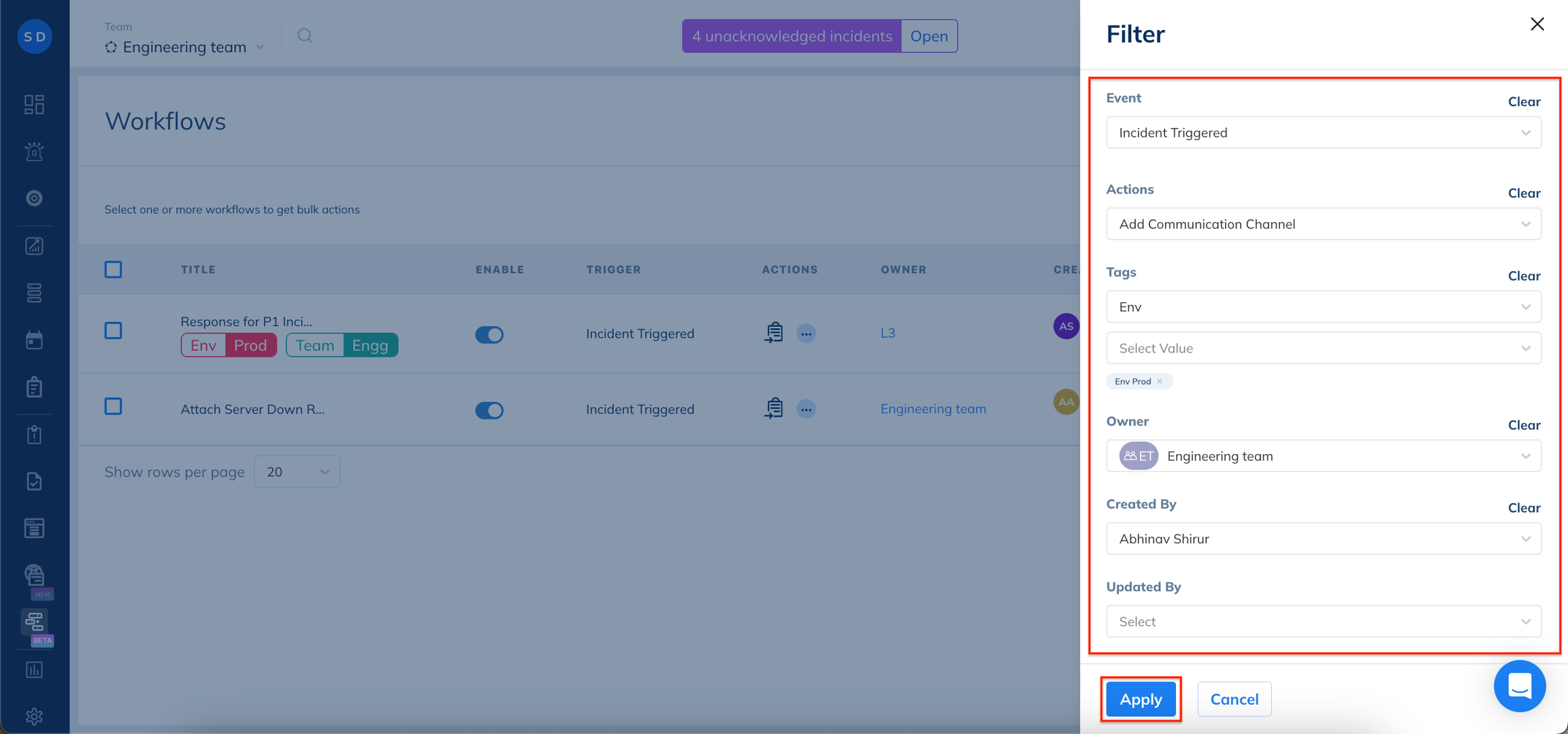The height and width of the screenshot is (734, 1568).
Task: Click the AS creator avatar
Action: coord(1066,326)
